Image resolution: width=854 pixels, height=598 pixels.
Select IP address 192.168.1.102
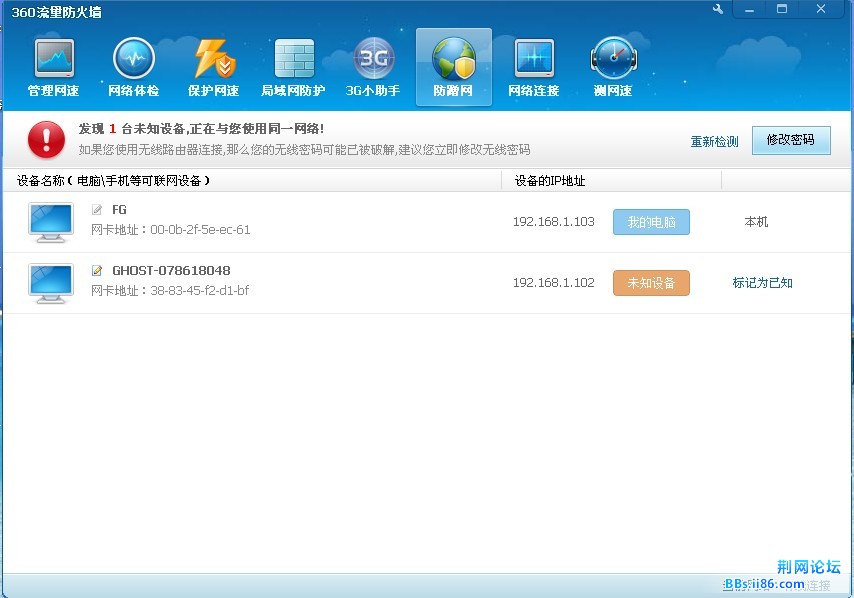(x=553, y=283)
